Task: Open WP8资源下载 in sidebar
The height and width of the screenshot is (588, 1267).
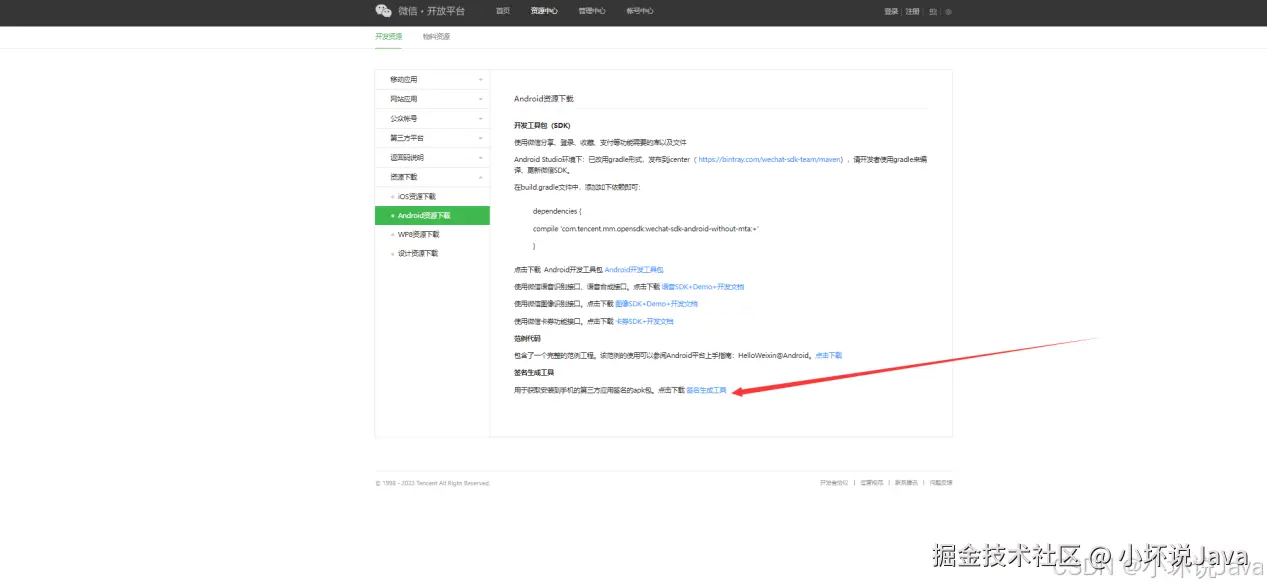Action: (418, 234)
